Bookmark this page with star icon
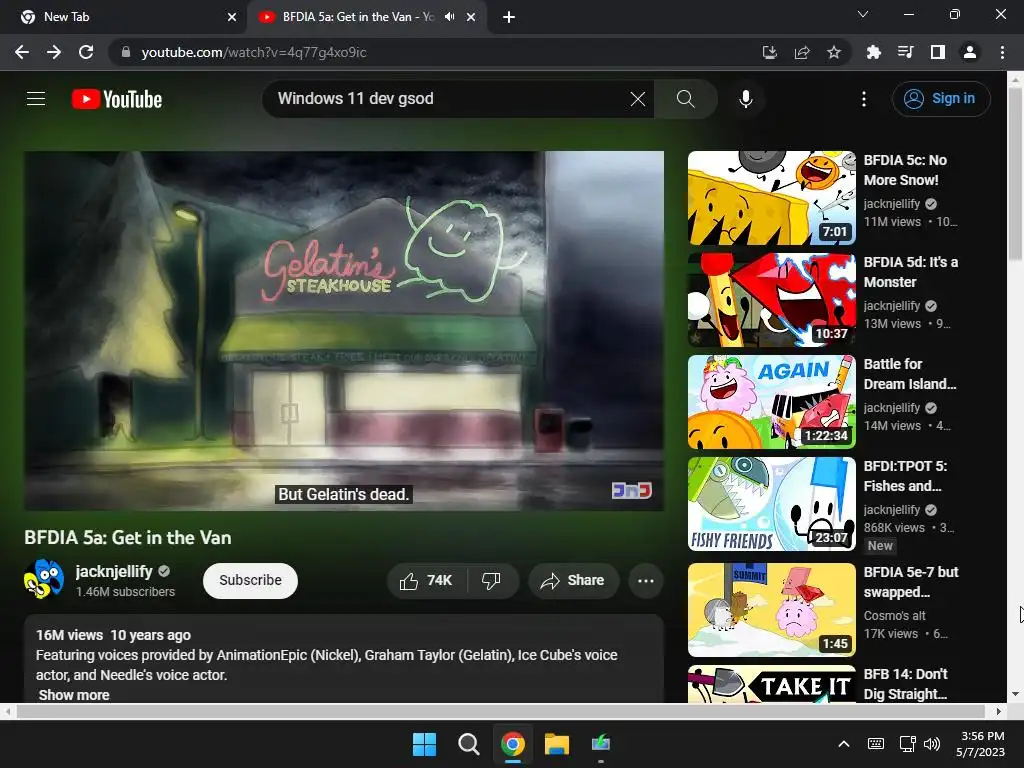 tap(833, 52)
